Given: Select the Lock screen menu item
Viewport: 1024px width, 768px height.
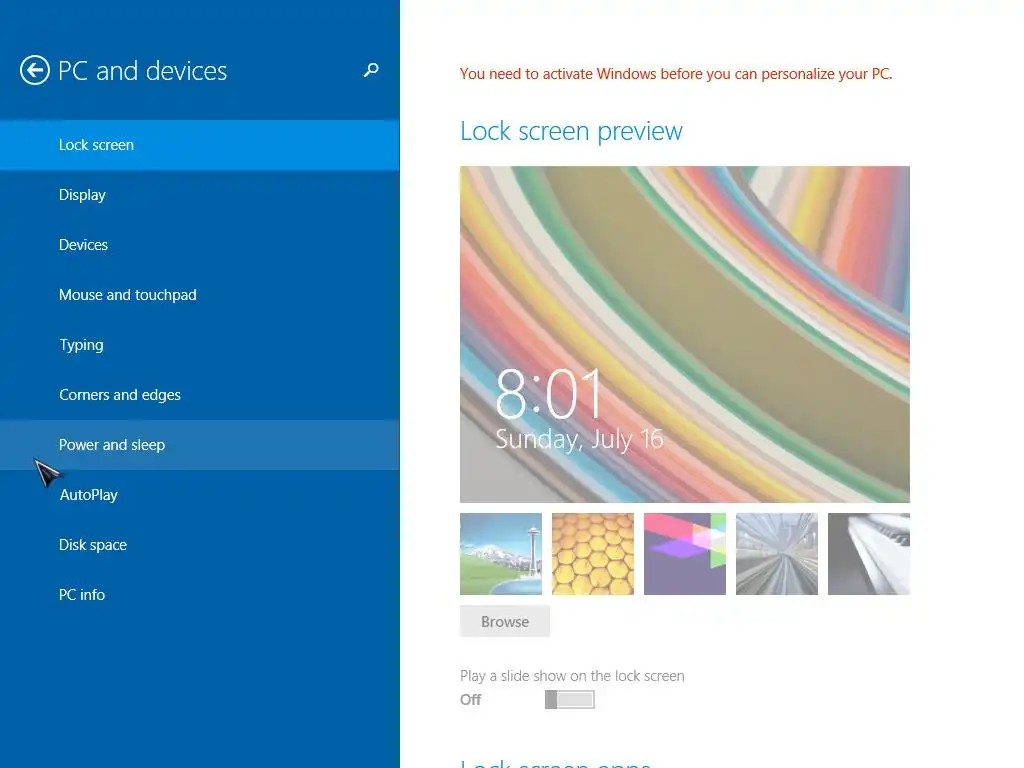Looking at the screenshot, I should click(200, 145).
